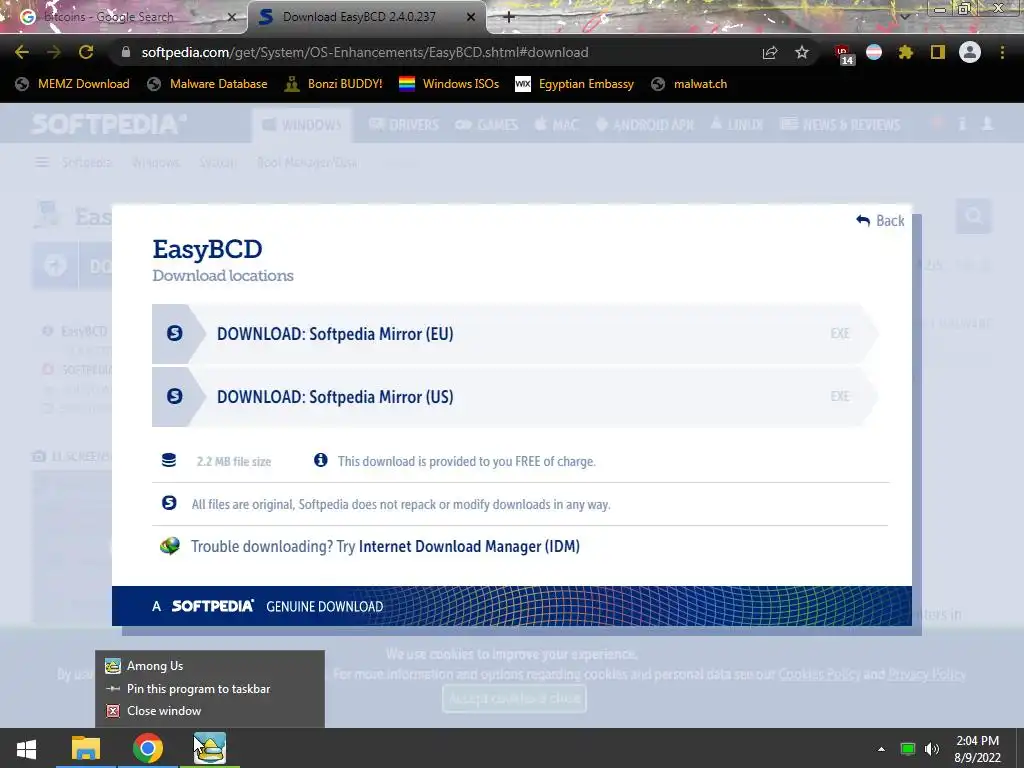Close the Download EasyBCD tab
1024x768 pixels.
pyautogui.click(x=471, y=17)
